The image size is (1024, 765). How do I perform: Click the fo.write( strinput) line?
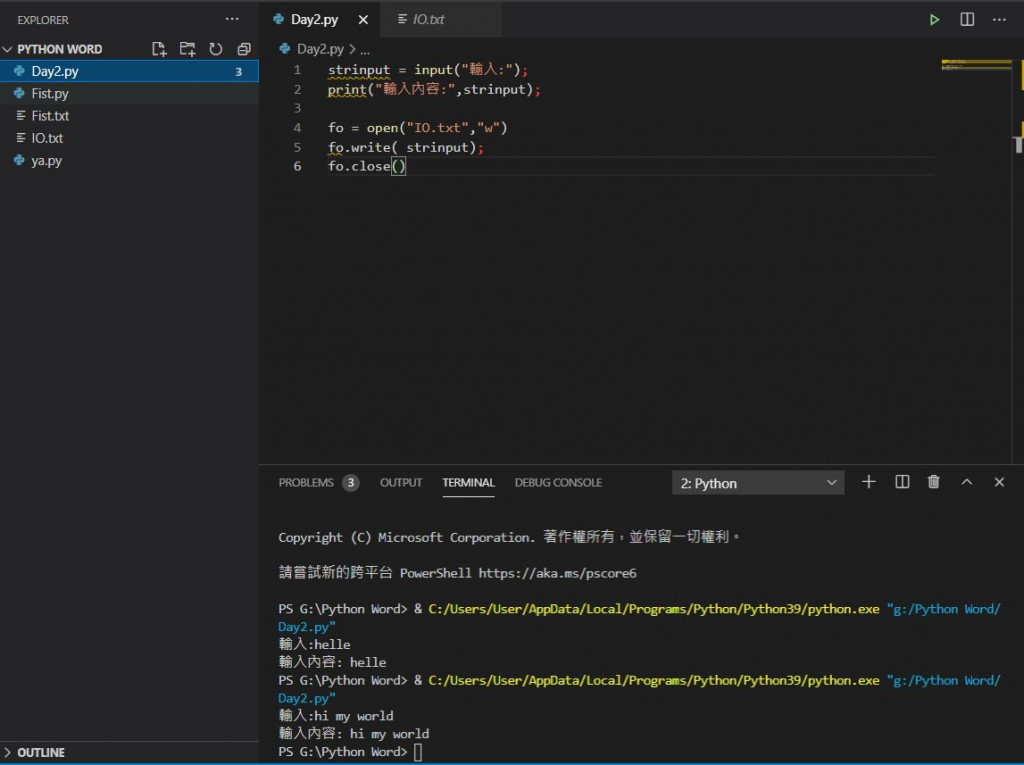pos(406,148)
